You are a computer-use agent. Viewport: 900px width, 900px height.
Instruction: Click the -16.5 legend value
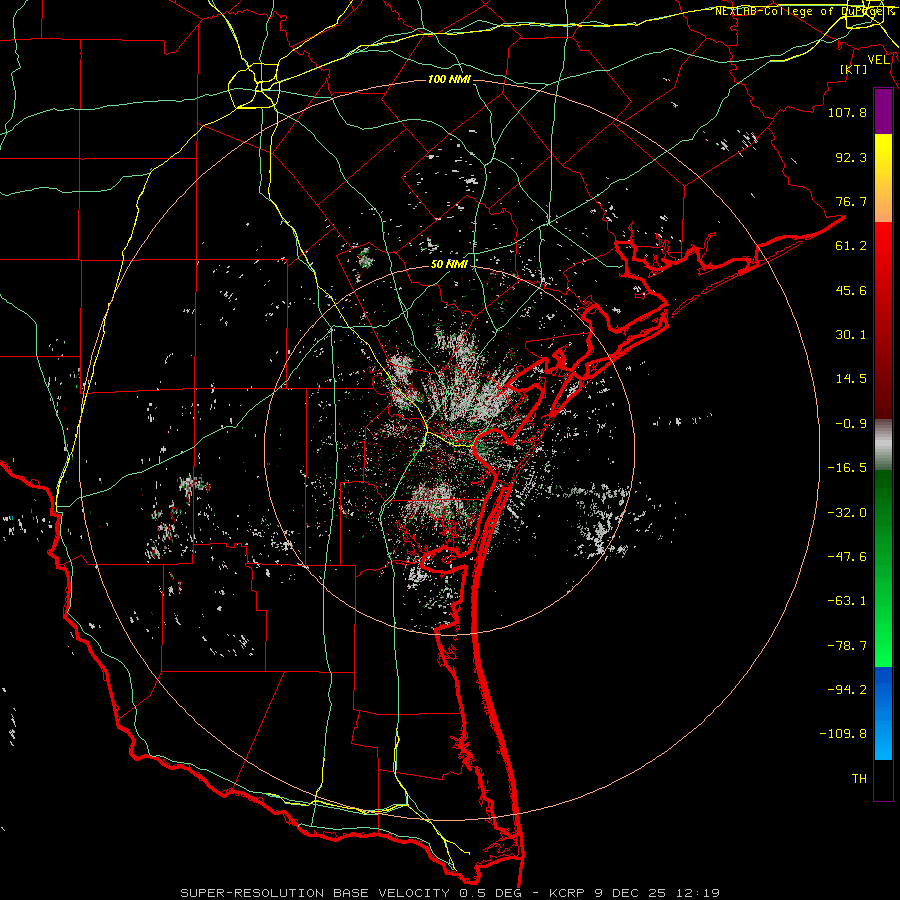[x=847, y=468]
